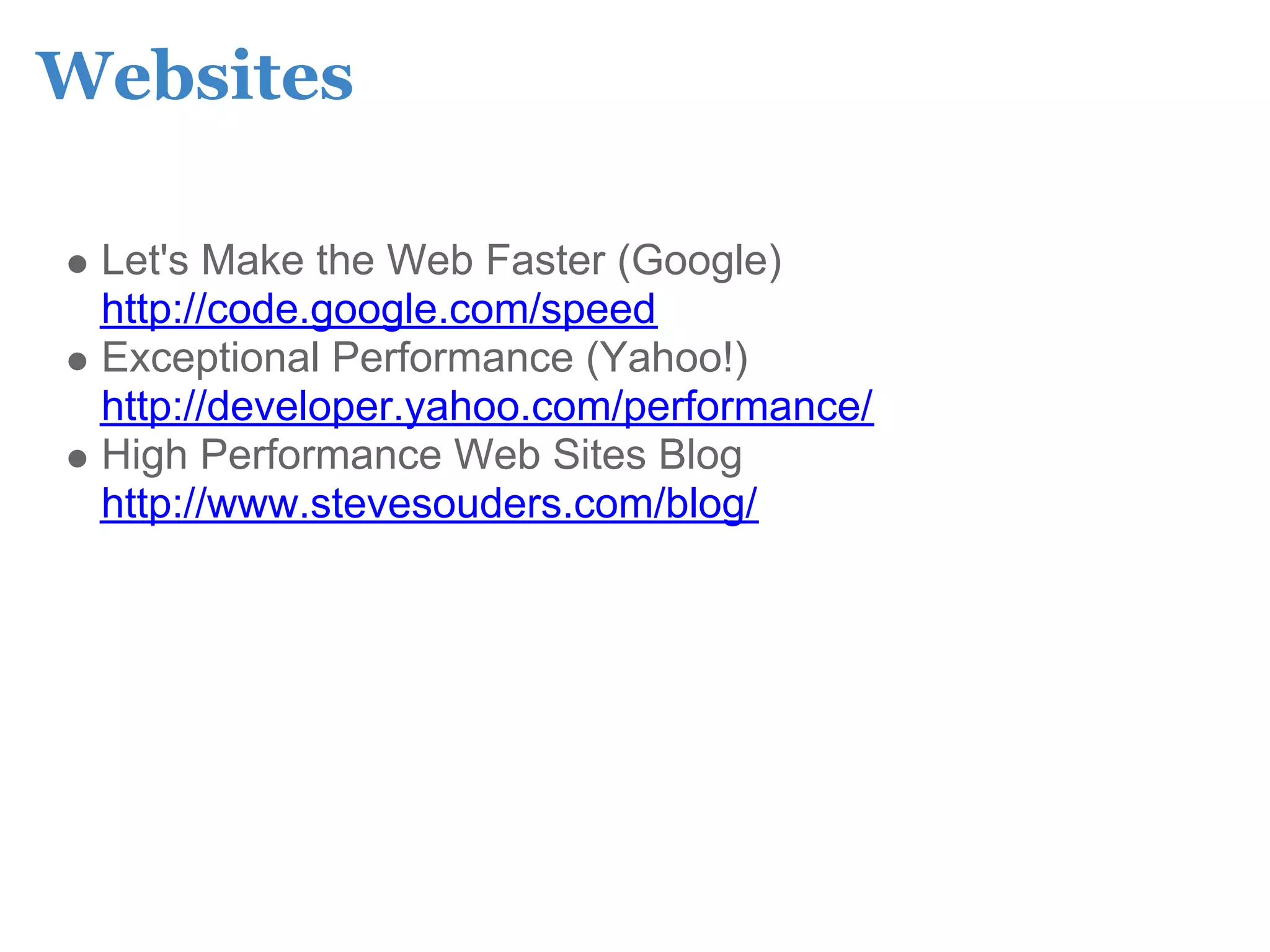Click the word Let's in first bullet
Viewport: 1270px width, 952px height.
[x=145, y=260]
